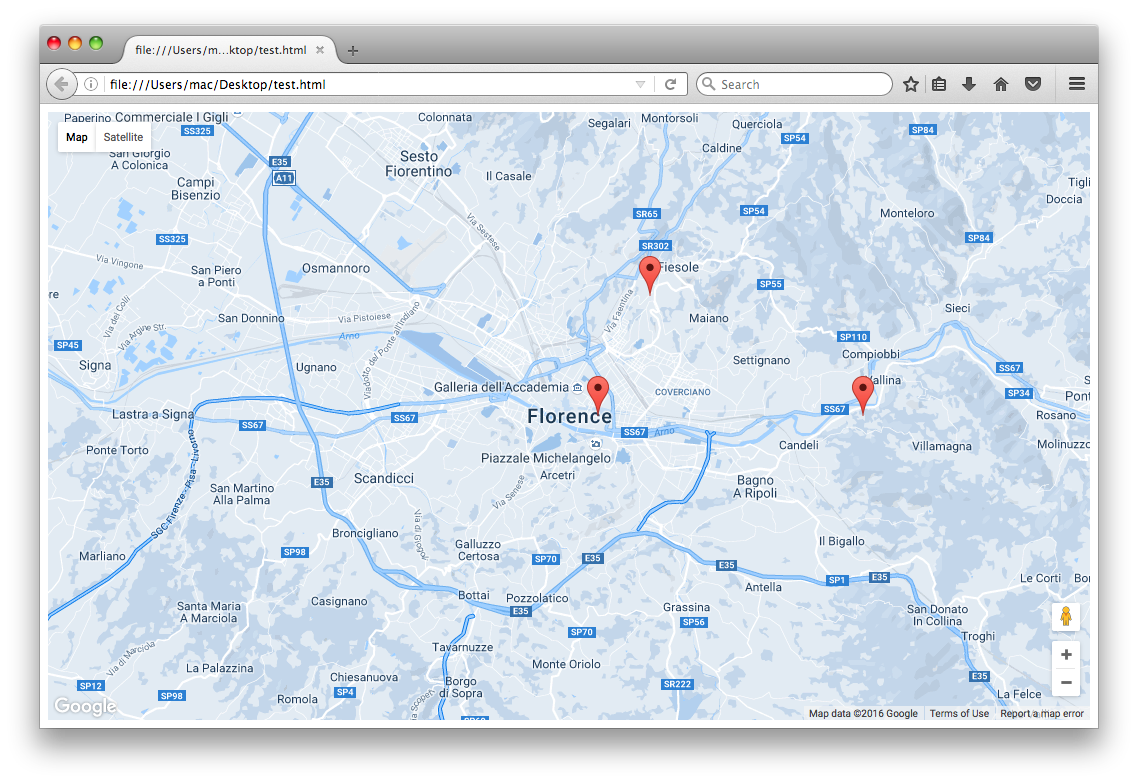Click the Map data ©2016 Google text
This screenshot has width=1138, height=783.
(863, 713)
